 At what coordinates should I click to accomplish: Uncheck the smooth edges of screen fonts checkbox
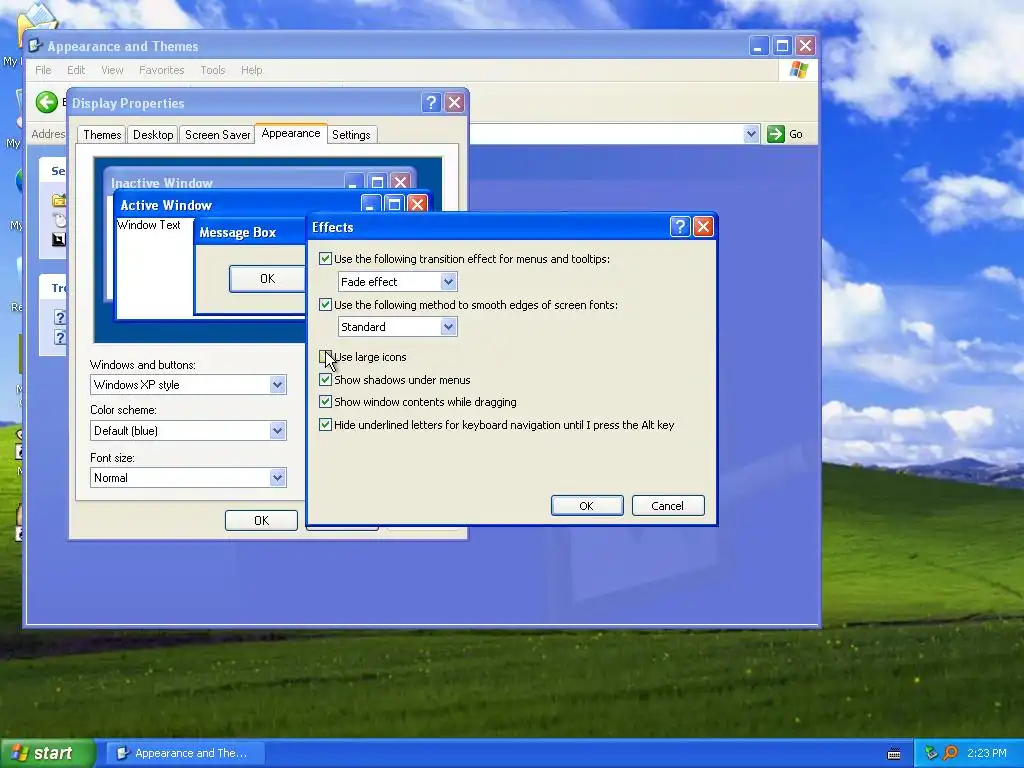point(325,304)
